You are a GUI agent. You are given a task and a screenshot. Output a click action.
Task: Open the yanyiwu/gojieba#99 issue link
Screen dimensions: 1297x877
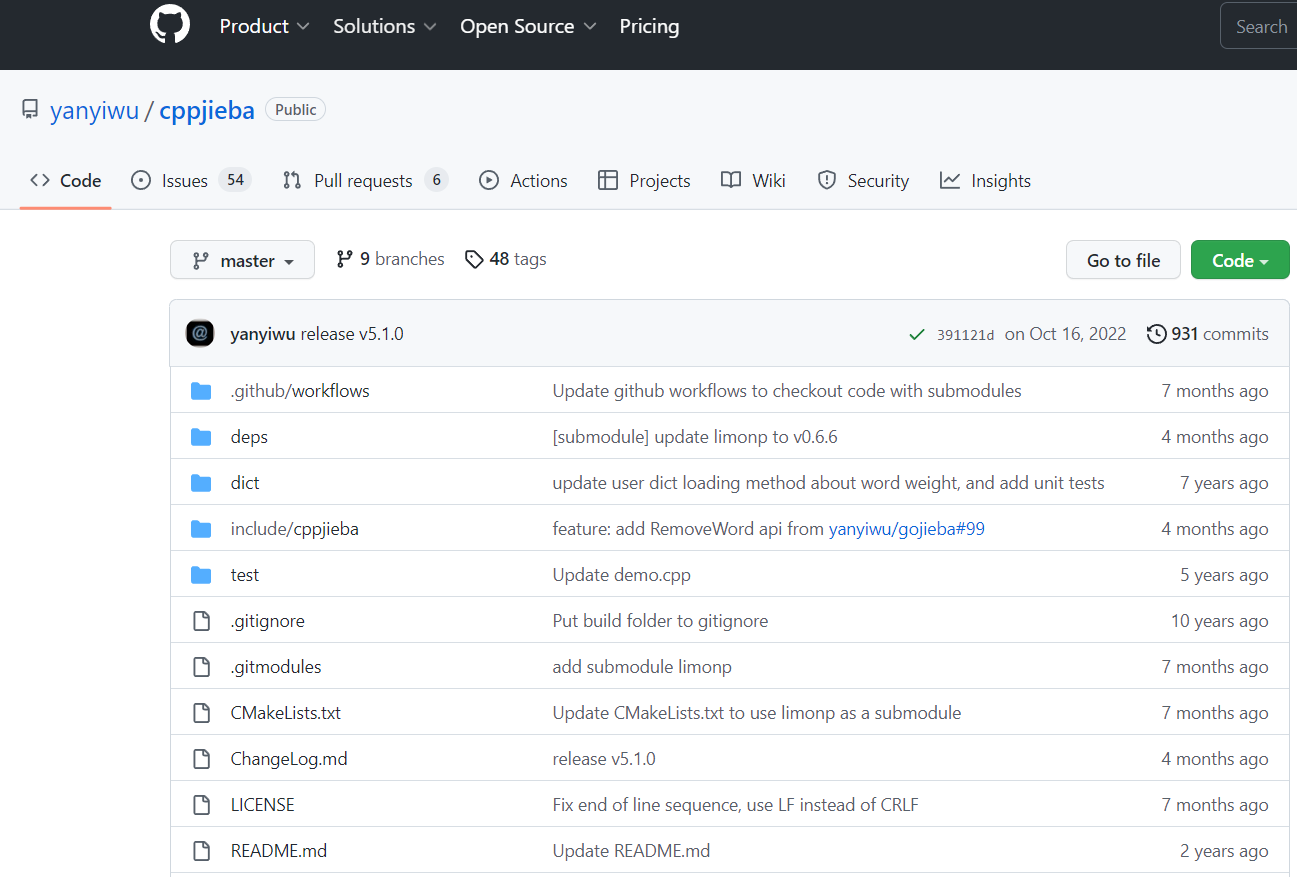907,529
